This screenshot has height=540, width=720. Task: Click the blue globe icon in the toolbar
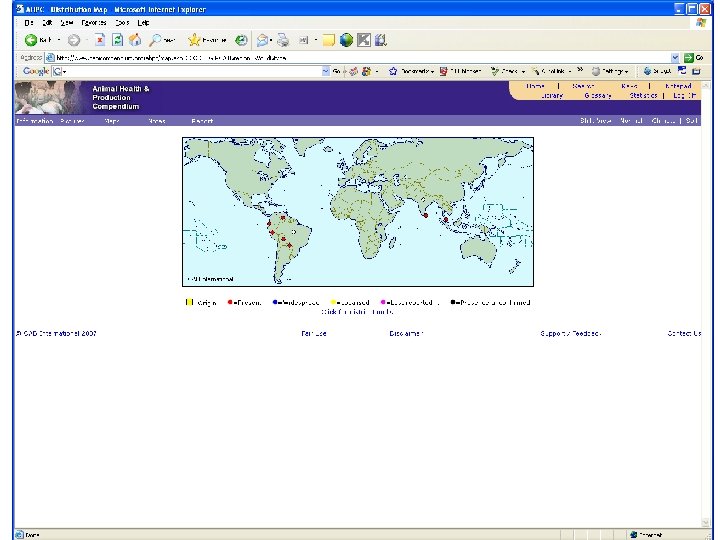[346, 40]
